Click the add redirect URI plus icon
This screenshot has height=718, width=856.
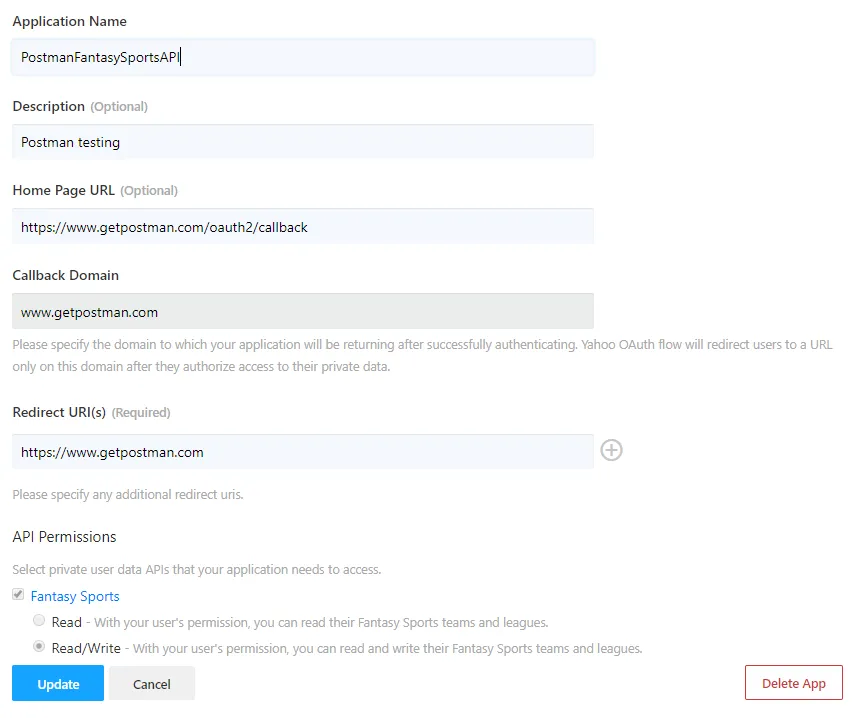(x=611, y=450)
